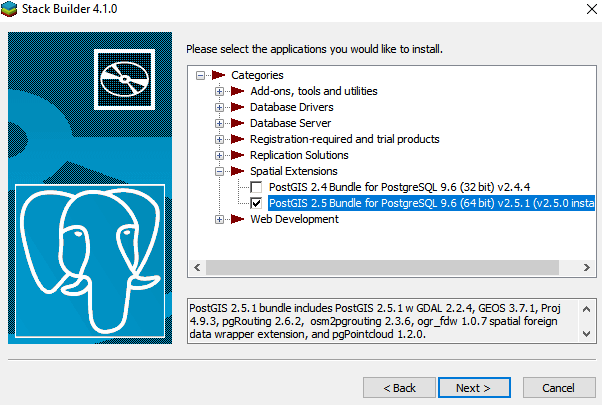Click the description box scroll down arrow

pyautogui.click(x=586, y=334)
